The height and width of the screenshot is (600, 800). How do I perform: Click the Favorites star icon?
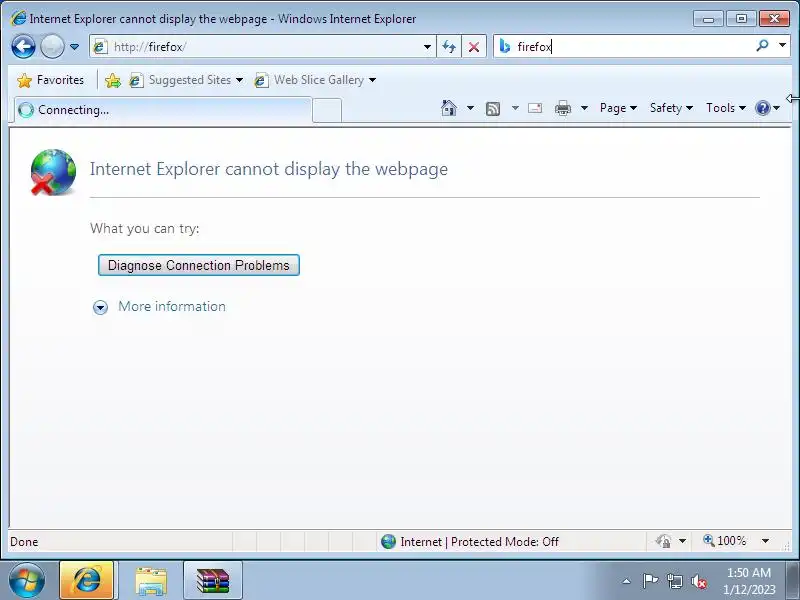[24, 80]
